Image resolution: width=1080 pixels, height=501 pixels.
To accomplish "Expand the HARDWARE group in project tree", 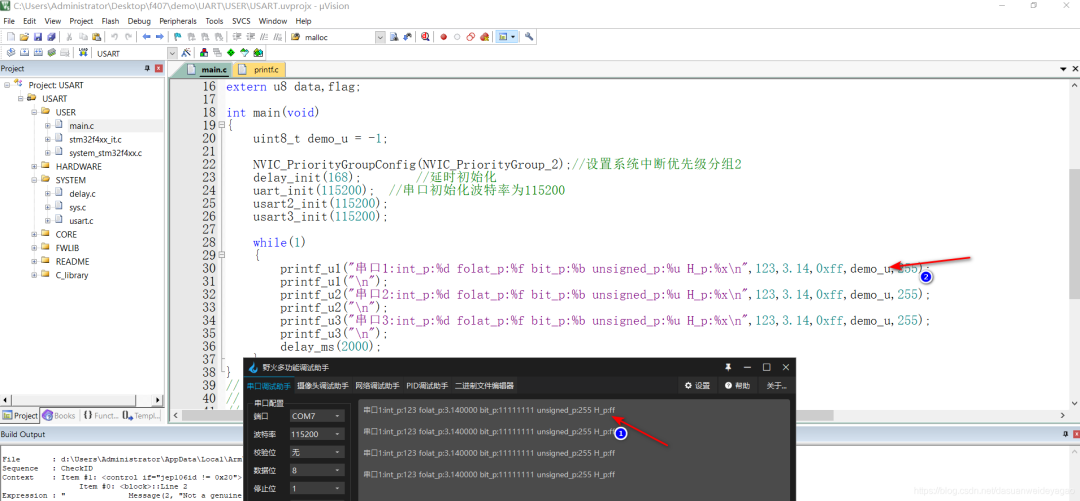I will click(x=34, y=166).
